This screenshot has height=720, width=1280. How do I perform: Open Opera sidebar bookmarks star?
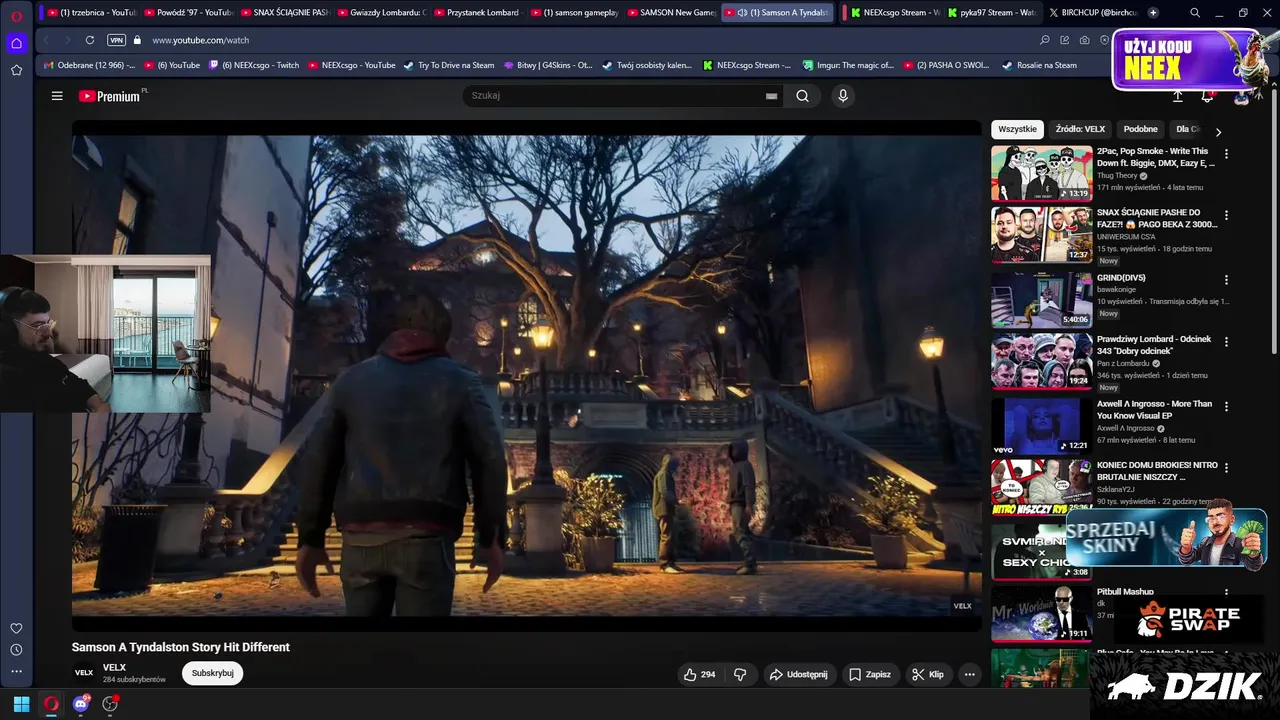click(16, 70)
